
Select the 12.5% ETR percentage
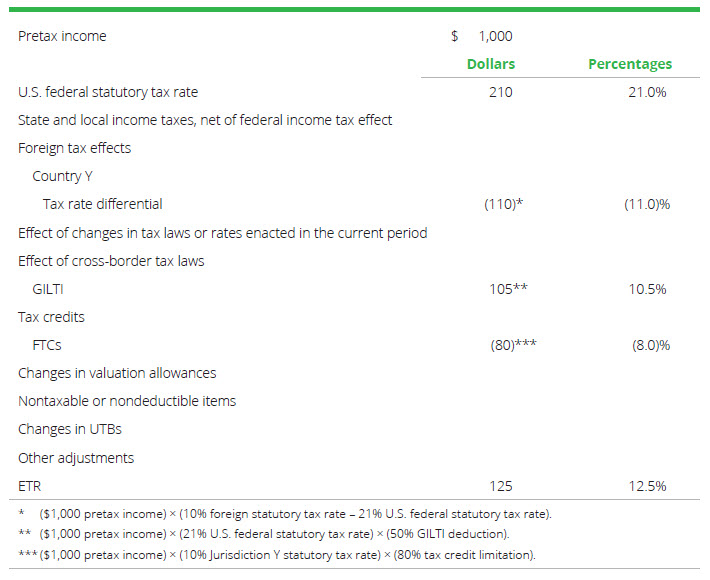(x=648, y=486)
